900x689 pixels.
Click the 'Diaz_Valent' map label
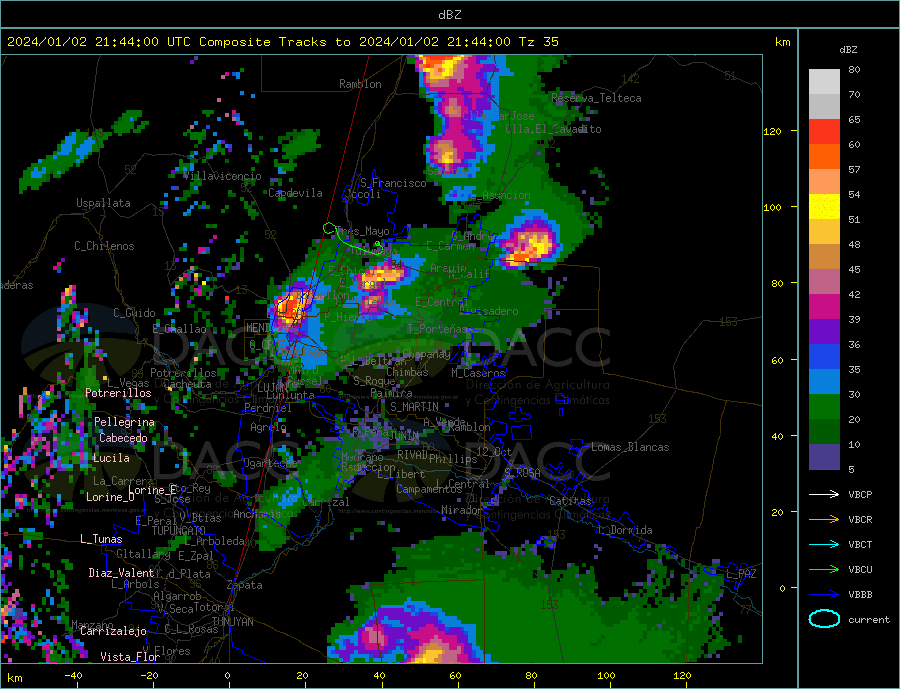point(121,573)
